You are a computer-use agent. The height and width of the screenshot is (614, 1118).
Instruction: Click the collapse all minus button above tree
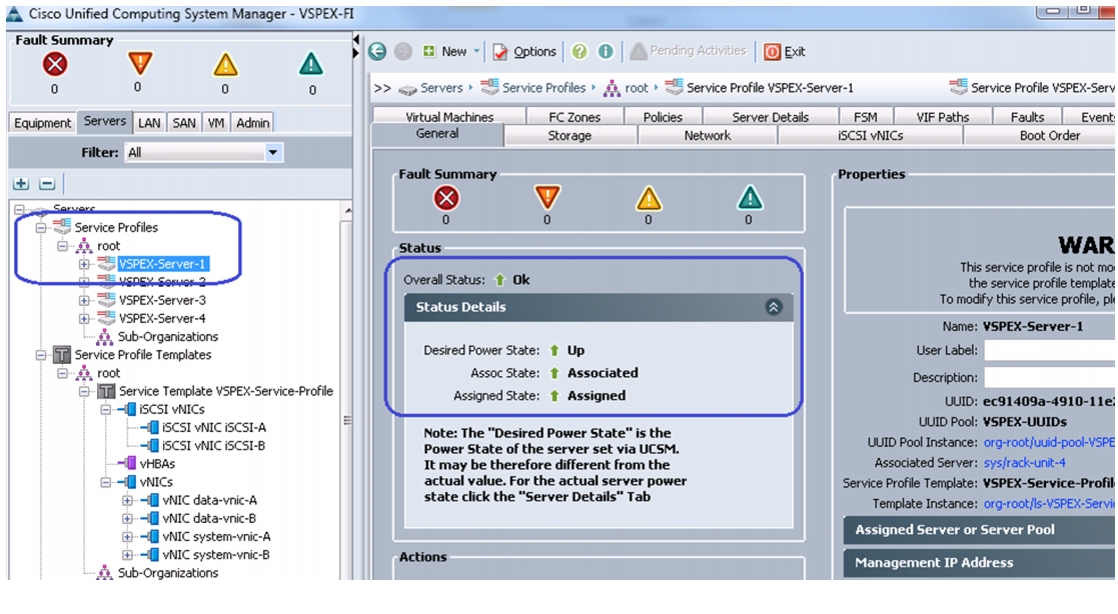tap(47, 184)
